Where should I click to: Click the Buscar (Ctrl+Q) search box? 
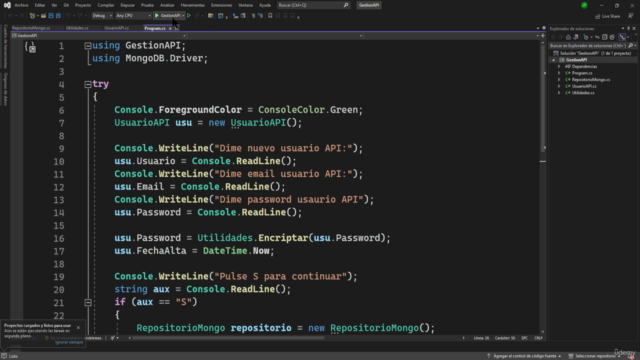click(313, 5)
